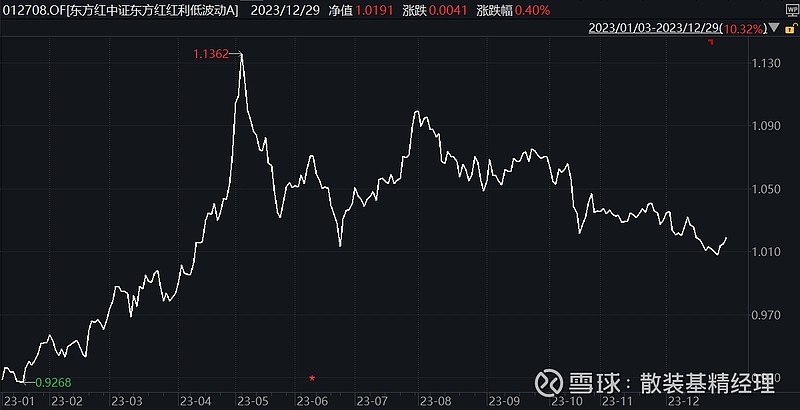Click the 23-03 axis label
Image resolution: width=800 pixels, height=410 pixels.
coord(127,401)
